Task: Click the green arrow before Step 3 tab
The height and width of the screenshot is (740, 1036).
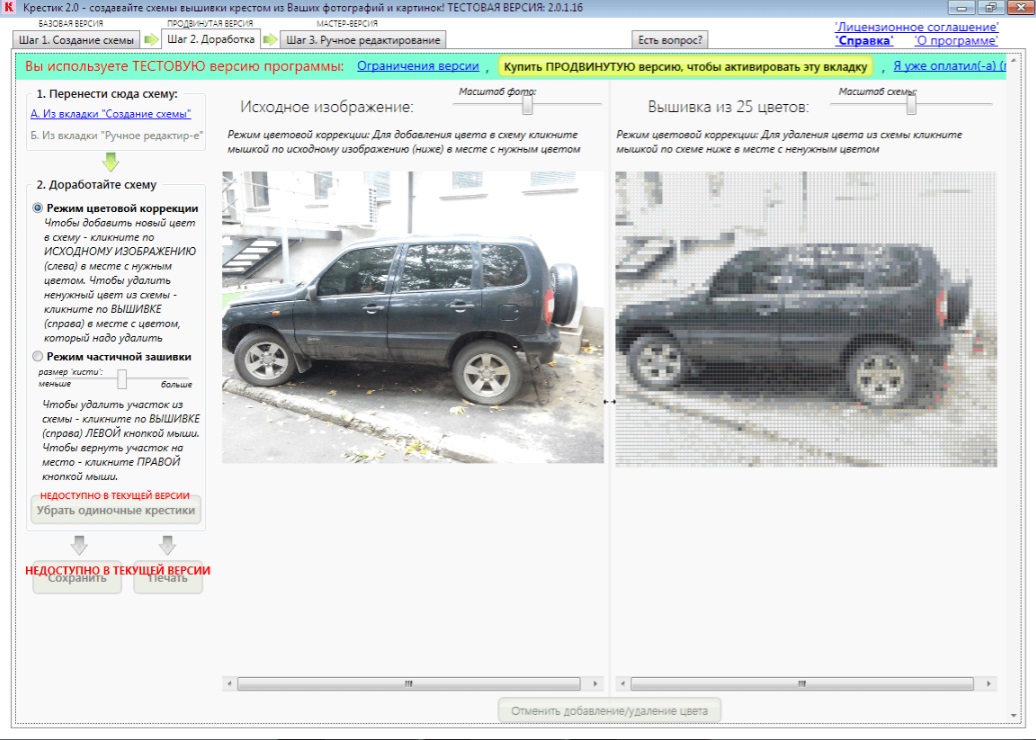Action: point(270,40)
